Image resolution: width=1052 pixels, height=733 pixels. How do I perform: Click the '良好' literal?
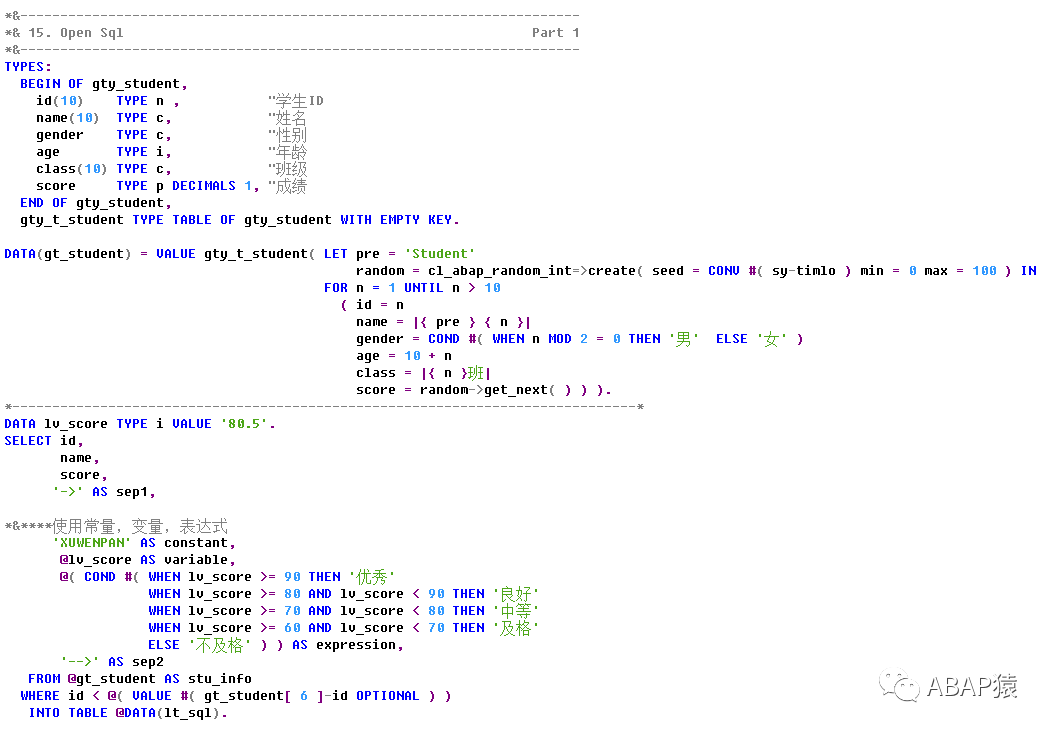pyautogui.click(x=516, y=594)
